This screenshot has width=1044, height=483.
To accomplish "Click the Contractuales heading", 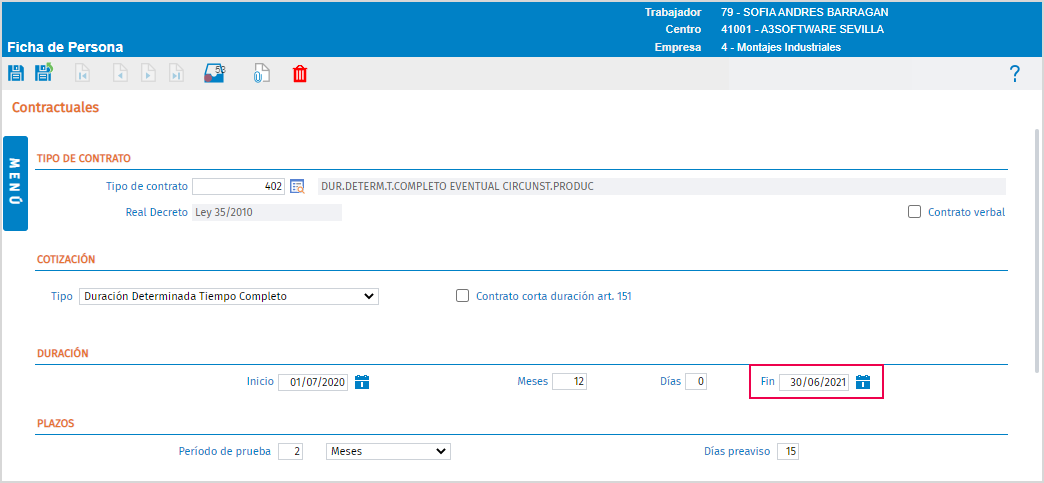I will (x=55, y=107).
